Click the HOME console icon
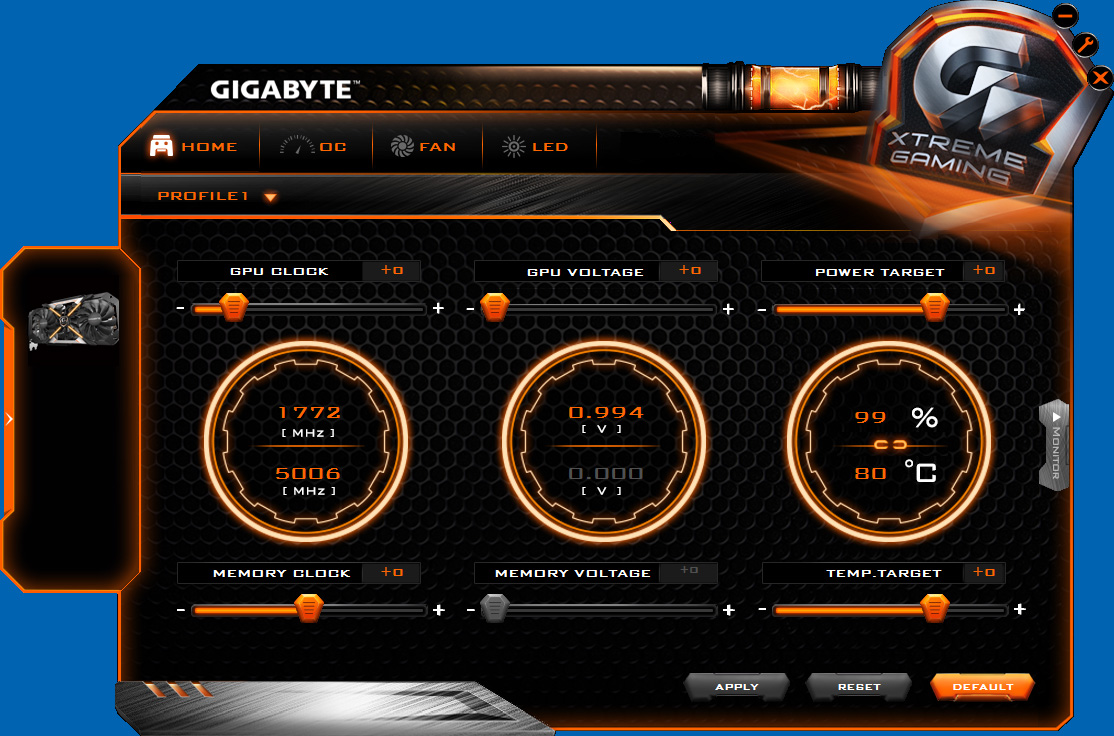The image size is (1114, 736). click(161, 146)
